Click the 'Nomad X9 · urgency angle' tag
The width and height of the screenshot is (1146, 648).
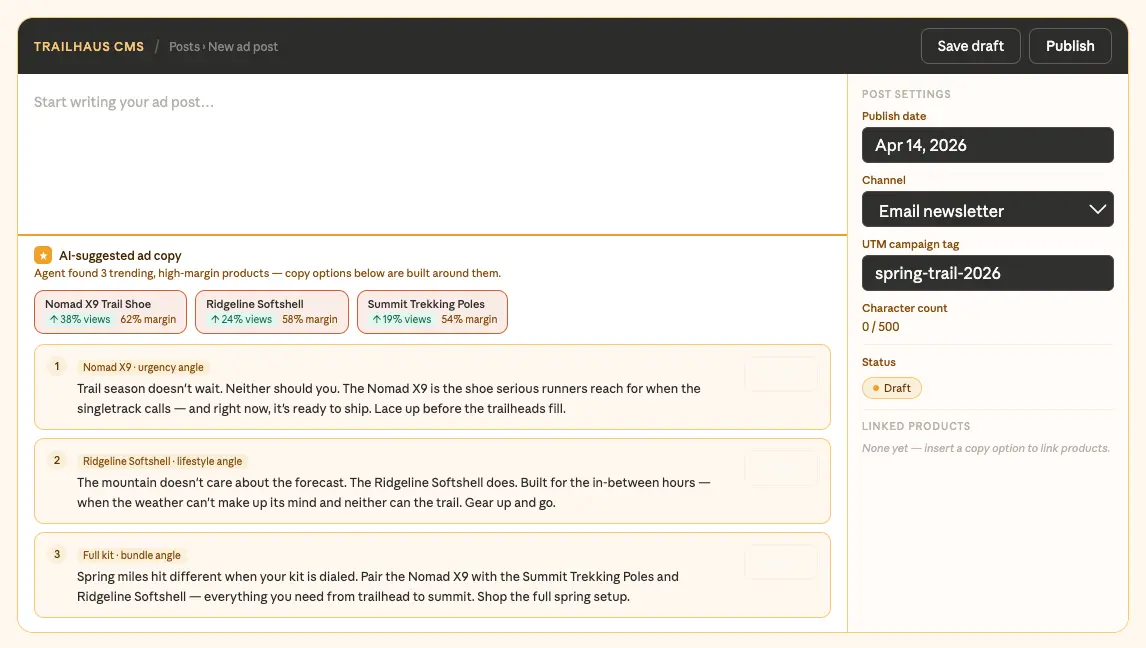[x=143, y=367]
